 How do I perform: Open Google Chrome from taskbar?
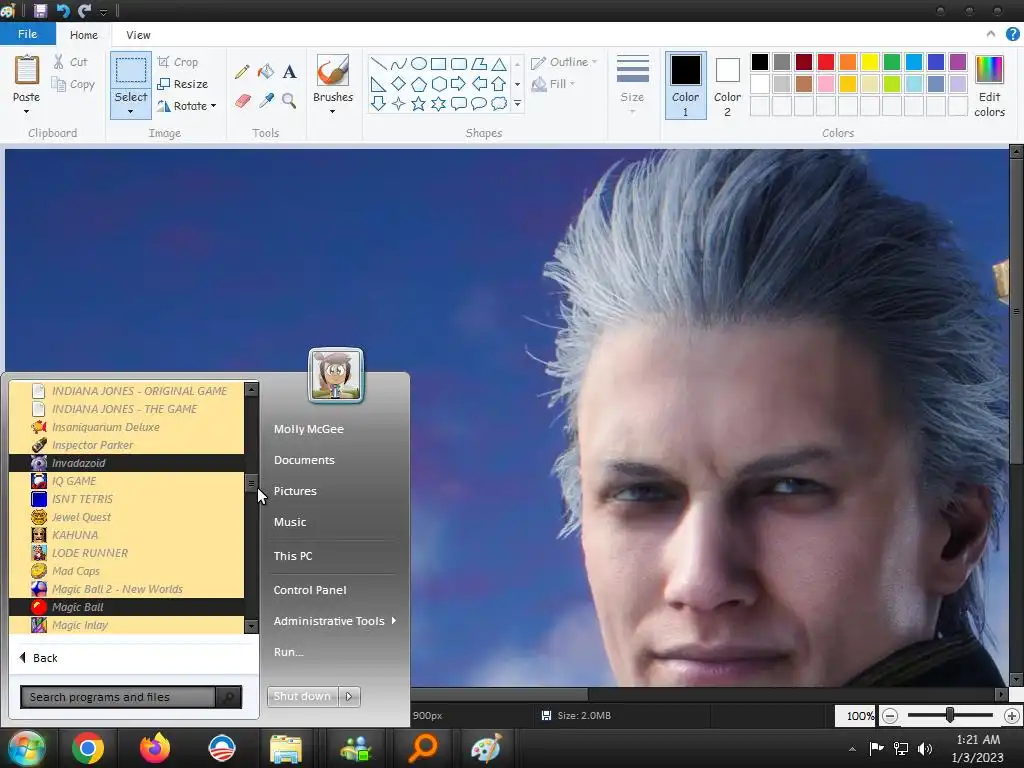coord(88,748)
